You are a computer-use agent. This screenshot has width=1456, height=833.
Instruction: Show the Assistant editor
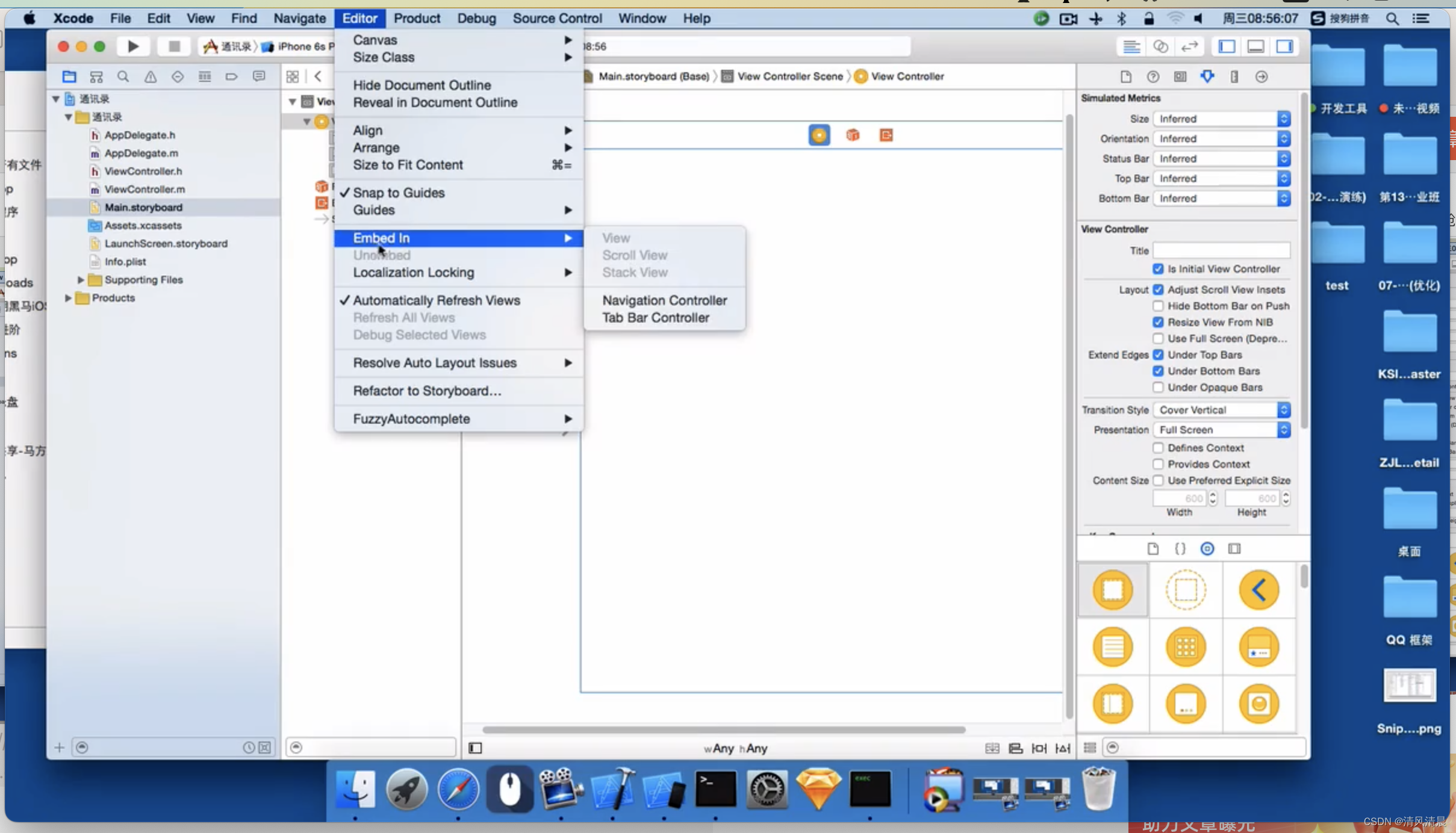tap(1160, 46)
